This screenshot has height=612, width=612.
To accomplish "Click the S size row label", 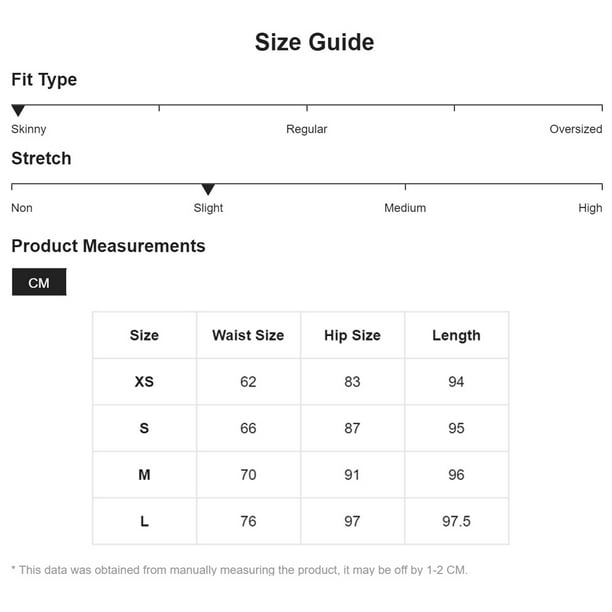I will tap(144, 428).
